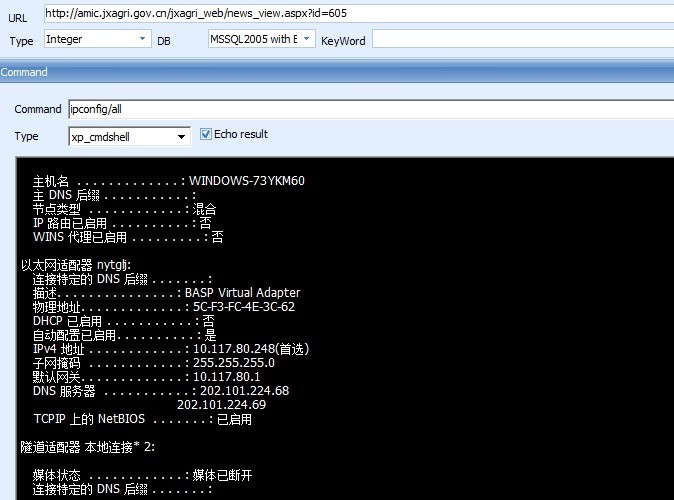The width and height of the screenshot is (674, 500).
Task: Select DNS server 202.101.224.69
Action: coord(221,405)
